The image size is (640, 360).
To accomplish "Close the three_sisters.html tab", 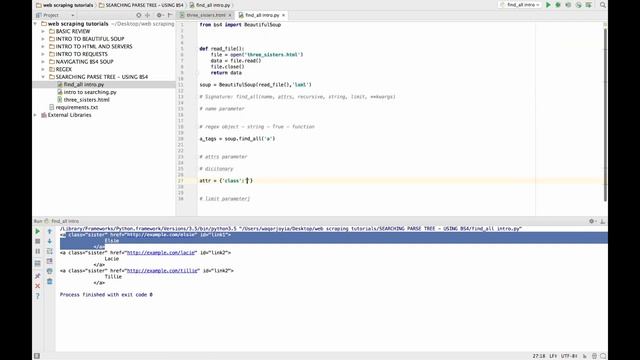I will (230, 15).
